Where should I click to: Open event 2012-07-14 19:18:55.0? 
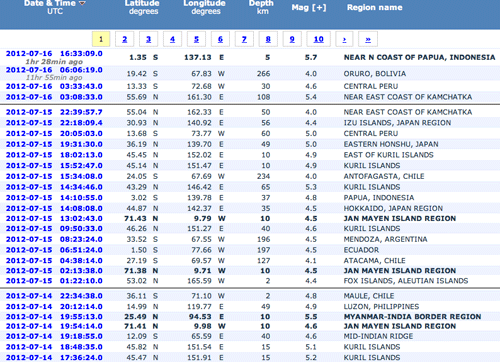pyautogui.click(x=54, y=336)
